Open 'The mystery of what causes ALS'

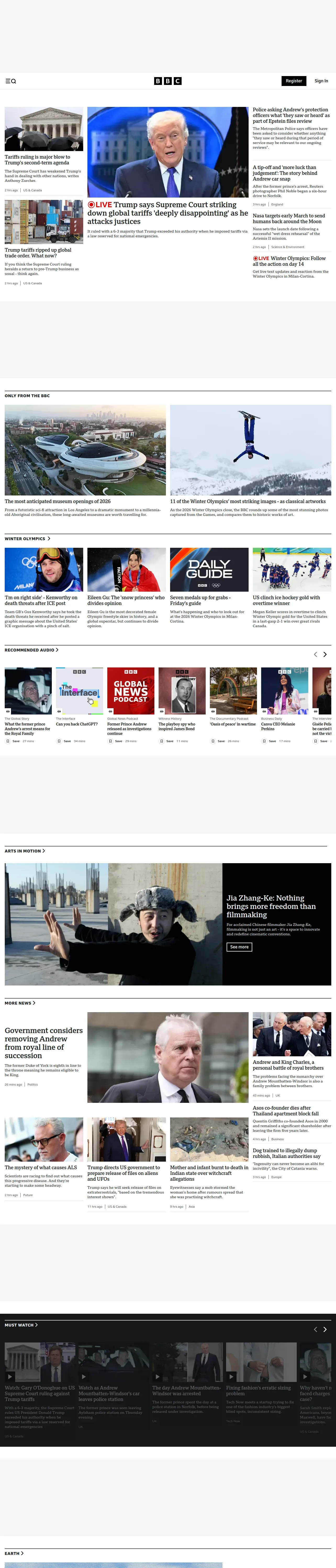tap(41, 1167)
